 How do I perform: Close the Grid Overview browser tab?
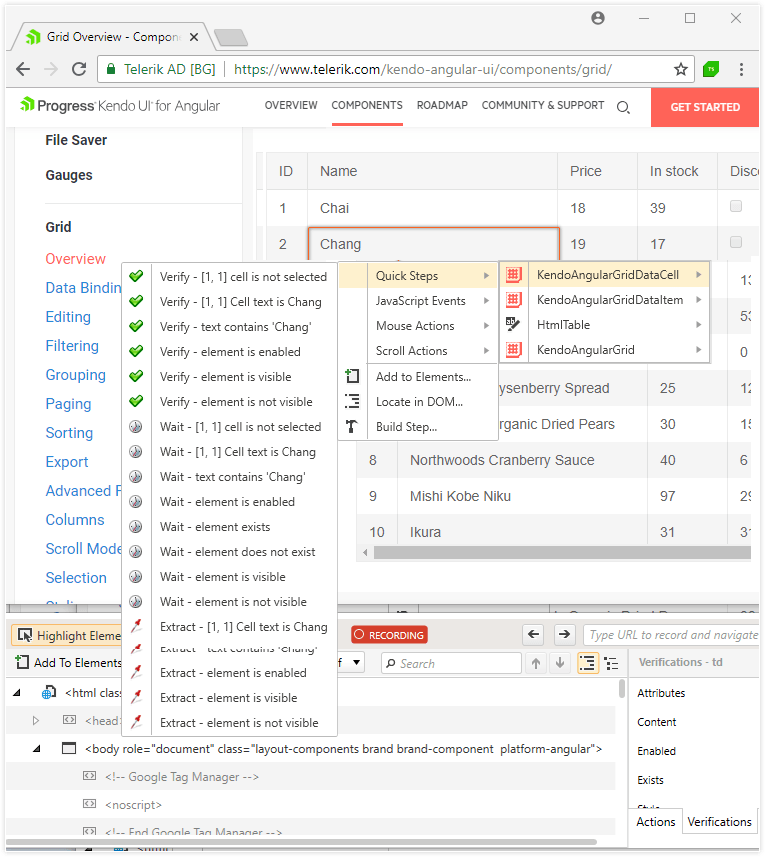194,37
